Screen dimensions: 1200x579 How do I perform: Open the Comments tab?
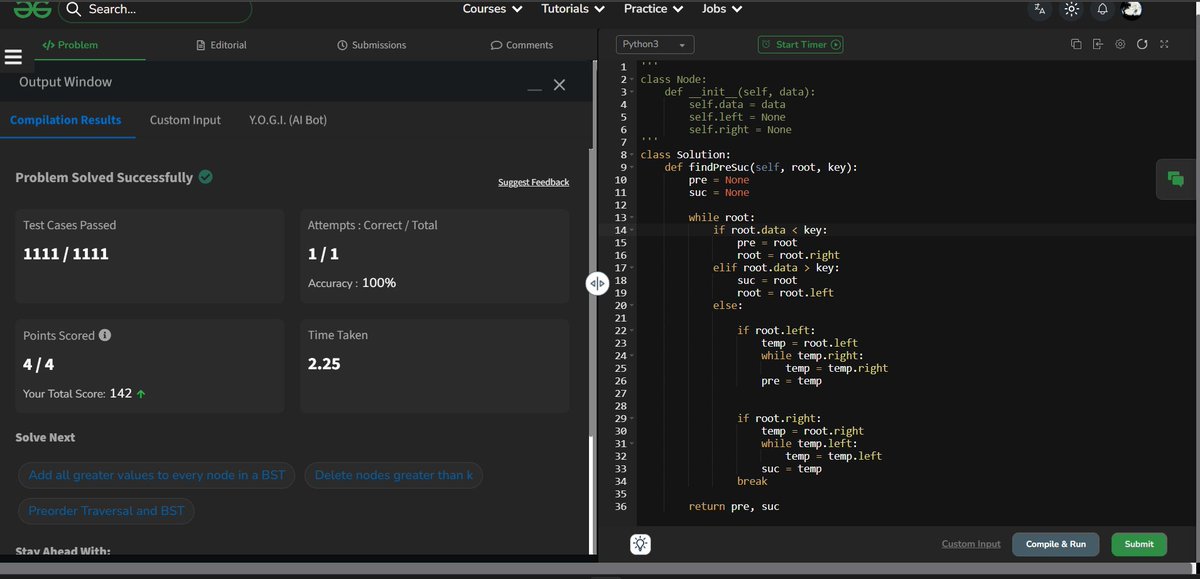coord(521,45)
